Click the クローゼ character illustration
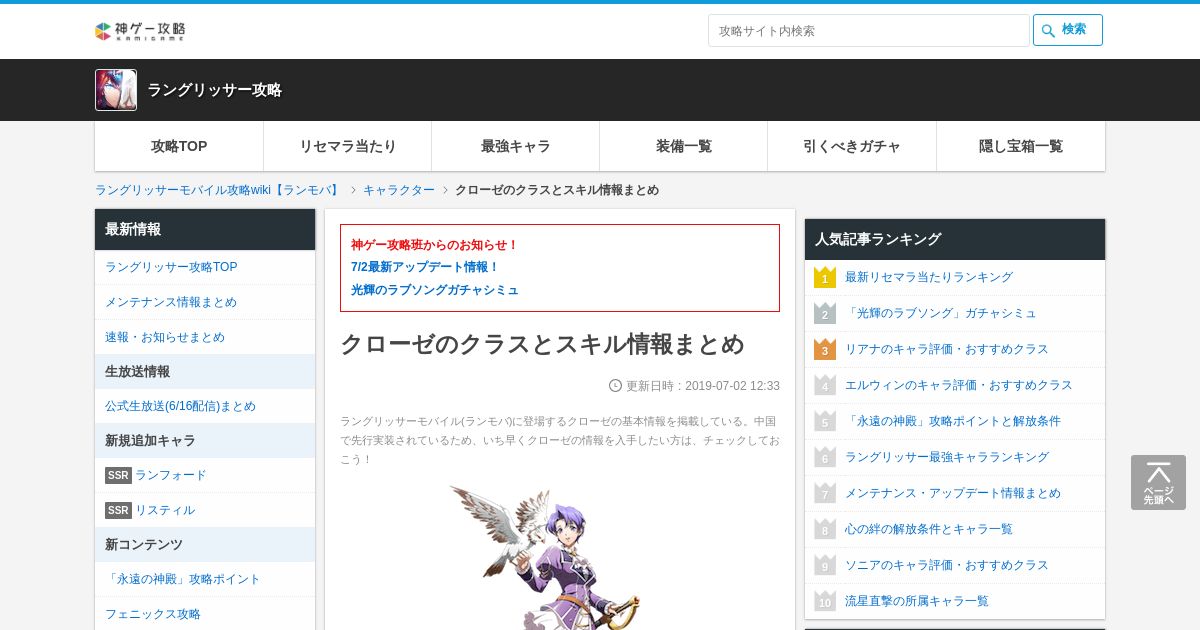This screenshot has height=630, width=1200. (x=546, y=557)
